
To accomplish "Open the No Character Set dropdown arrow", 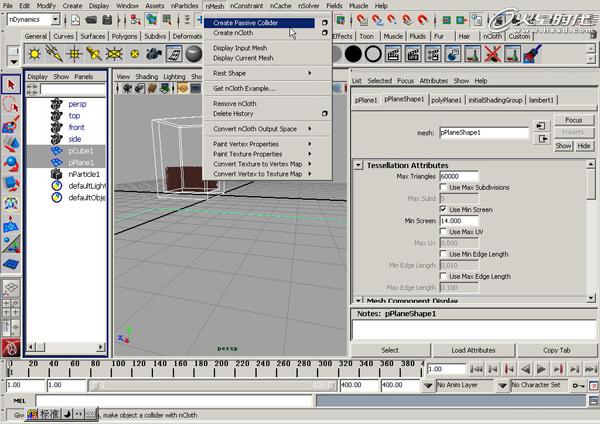I will 502,385.
